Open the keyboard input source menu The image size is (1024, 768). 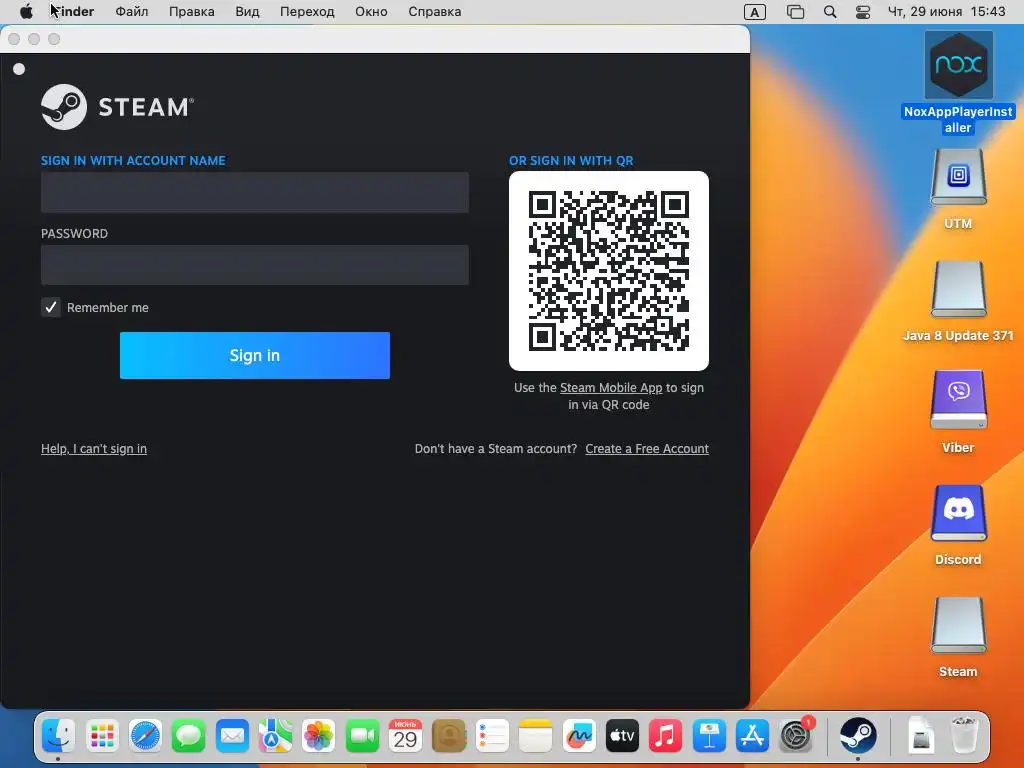(755, 12)
